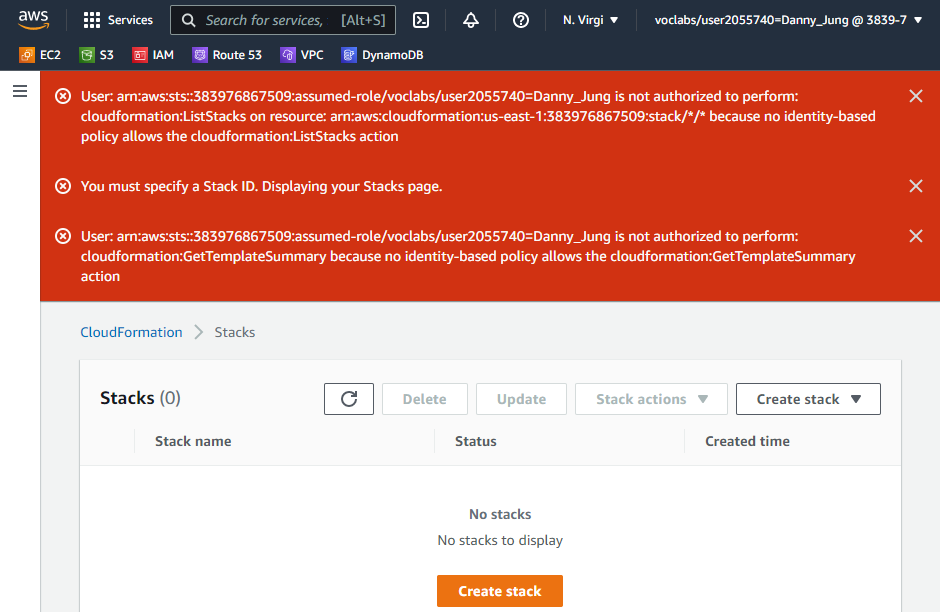Go to the CloudFormation breadcrumb link
This screenshot has width=940, height=612.
[x=131, y=332]
